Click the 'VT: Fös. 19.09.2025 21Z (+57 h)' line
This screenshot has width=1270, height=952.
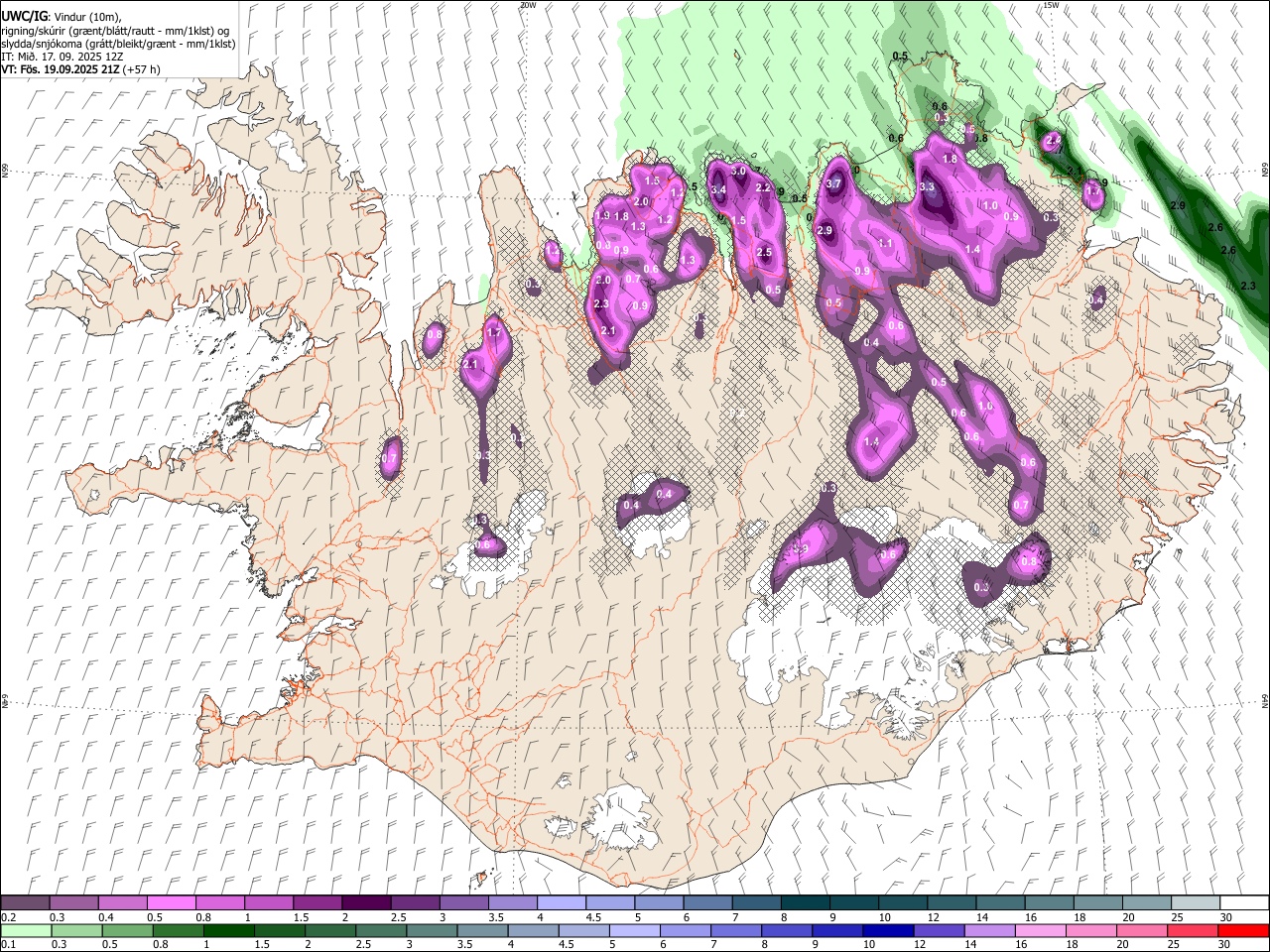pyautogui.click(x=80, y=69)
